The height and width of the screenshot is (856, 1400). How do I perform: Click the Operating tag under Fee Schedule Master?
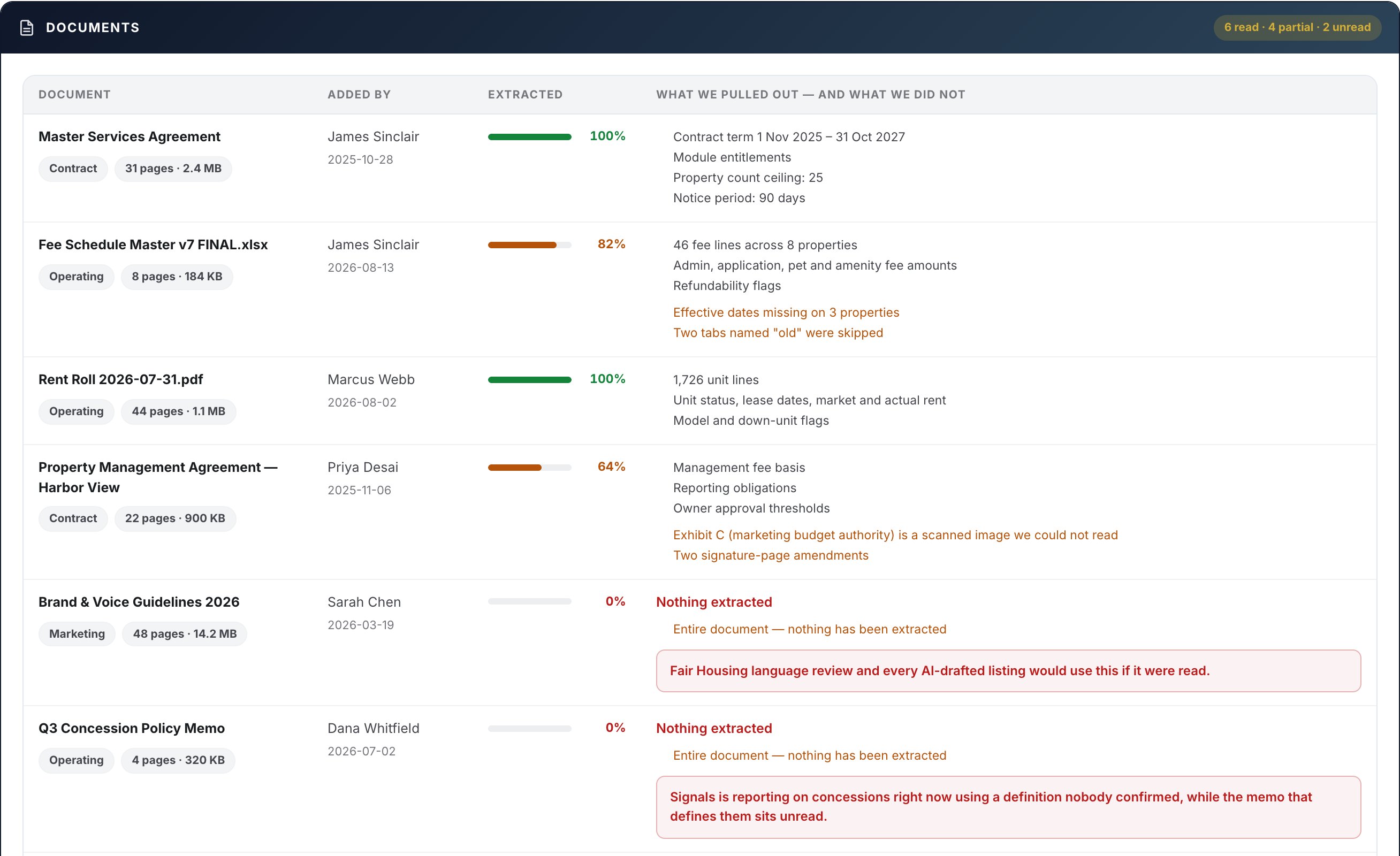tap(76, 277)
